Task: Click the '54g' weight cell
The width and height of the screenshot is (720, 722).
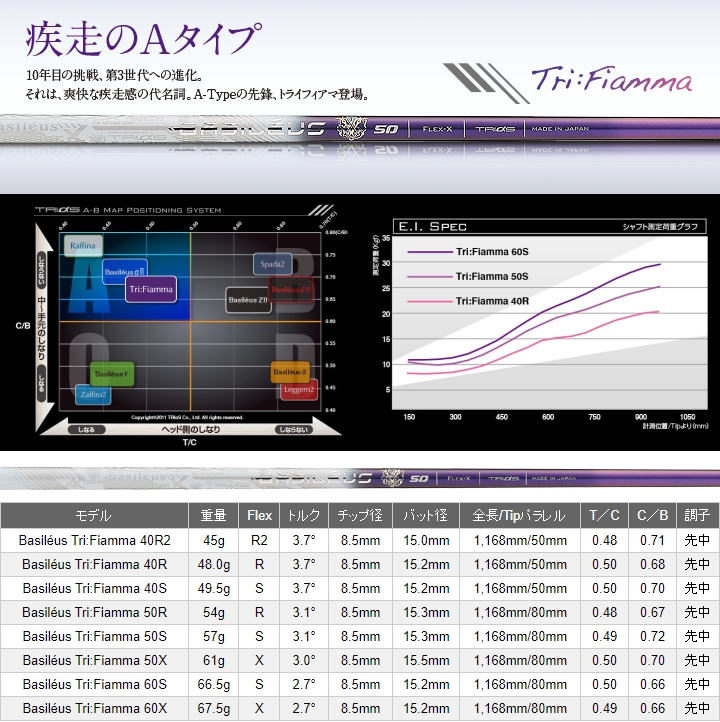Action: tap(214, 612)
